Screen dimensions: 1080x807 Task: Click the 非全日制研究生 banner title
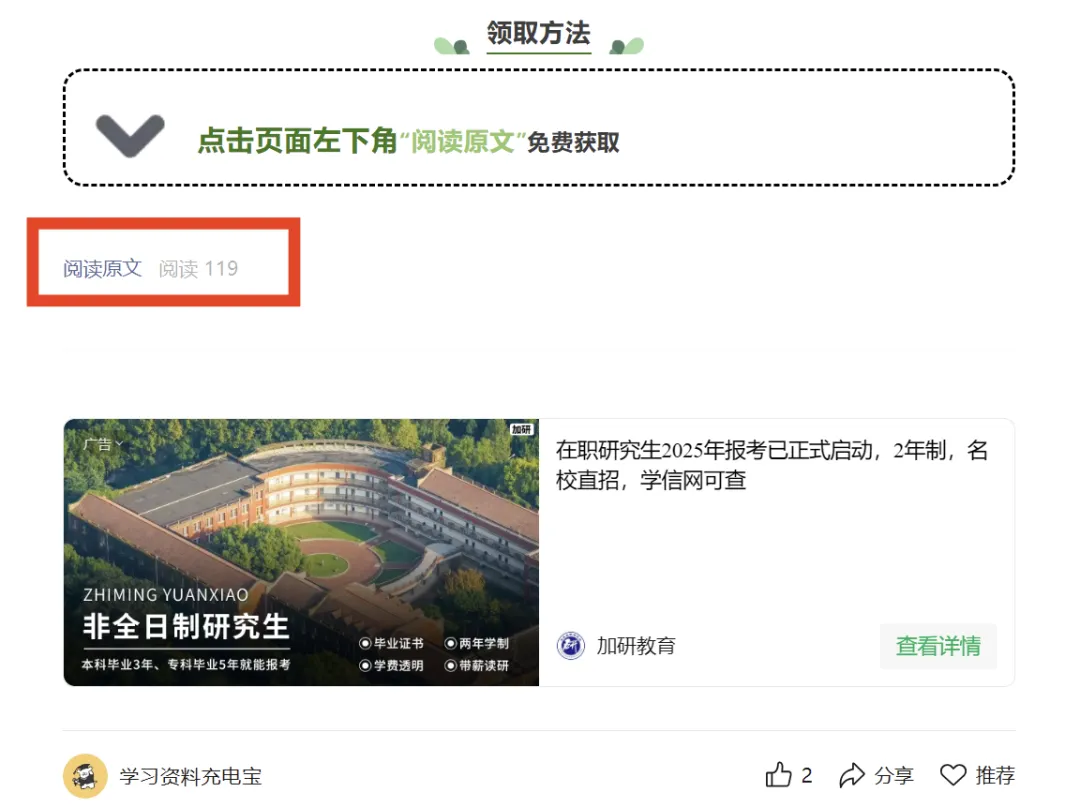click(186, 627)
